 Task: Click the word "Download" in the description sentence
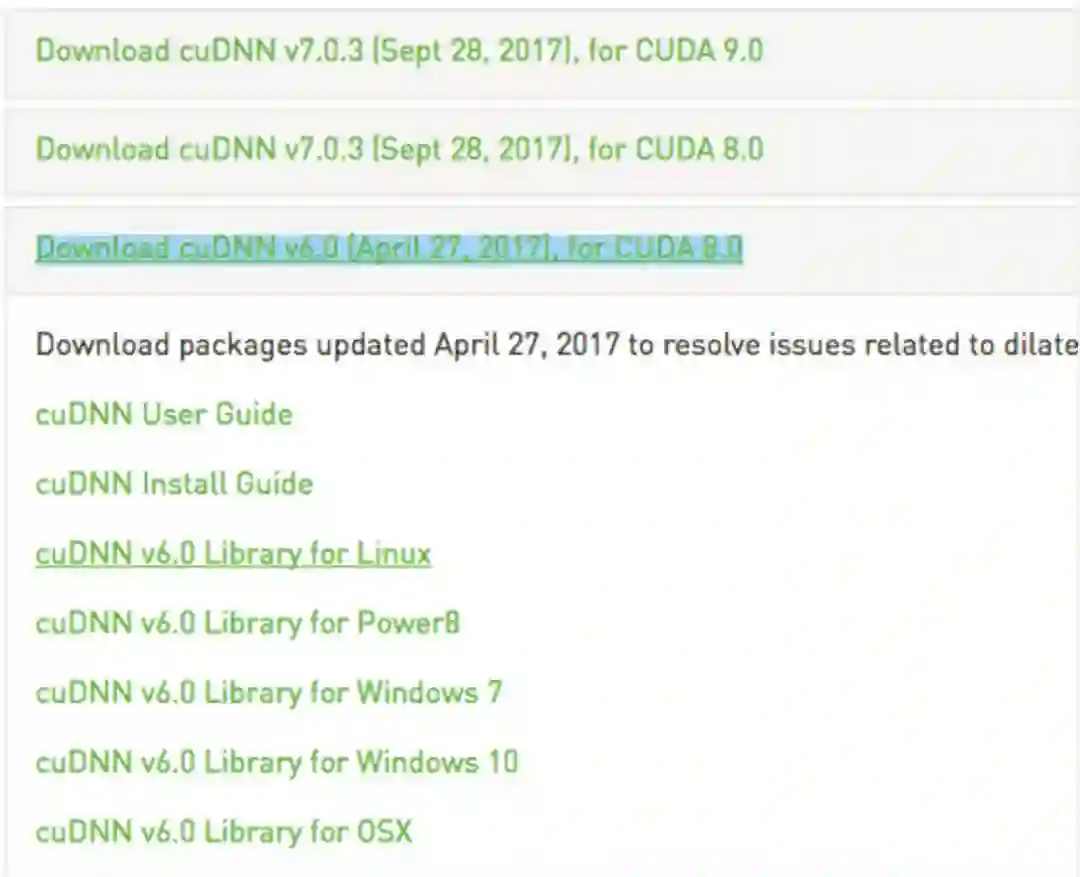pyautogui.click(x=102, y=346)
